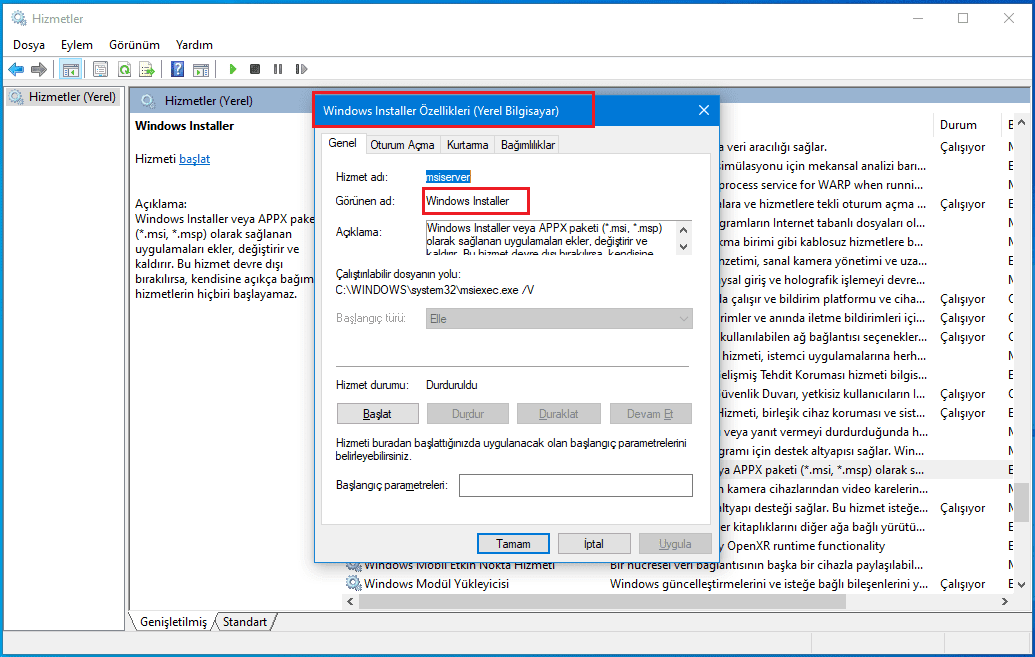1035x657 pixels.
Task: Click the Görünen ad value Windows Installer
Action: [x=467, y=201]
